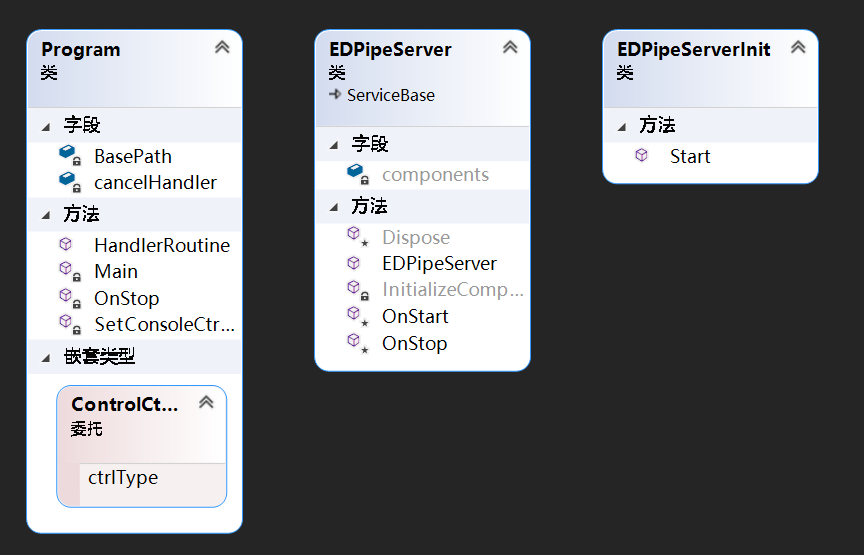Click the HandlerRoutine method icon
Screen dimensions: 864x555
coord(66,244)
